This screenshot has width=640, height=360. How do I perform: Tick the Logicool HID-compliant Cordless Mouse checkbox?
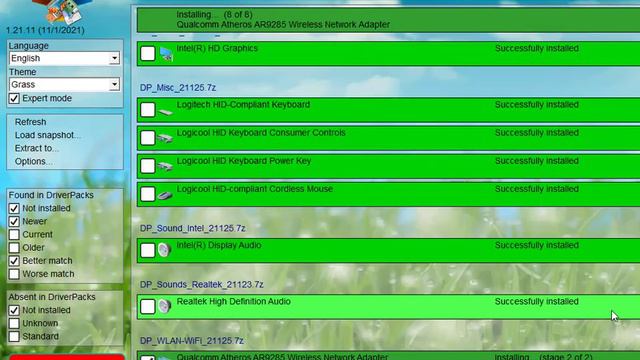click(148, 194)
